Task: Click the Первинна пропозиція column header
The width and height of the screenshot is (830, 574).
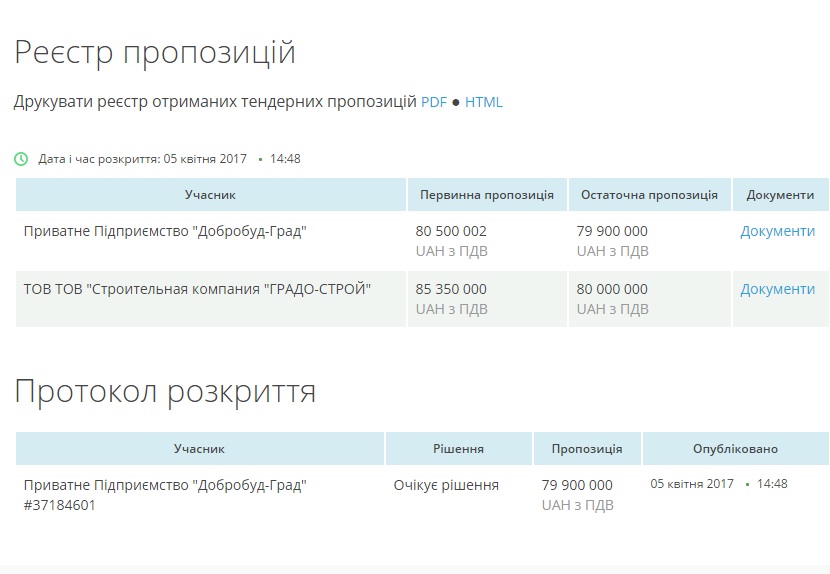Action: [x=487, y=195]
